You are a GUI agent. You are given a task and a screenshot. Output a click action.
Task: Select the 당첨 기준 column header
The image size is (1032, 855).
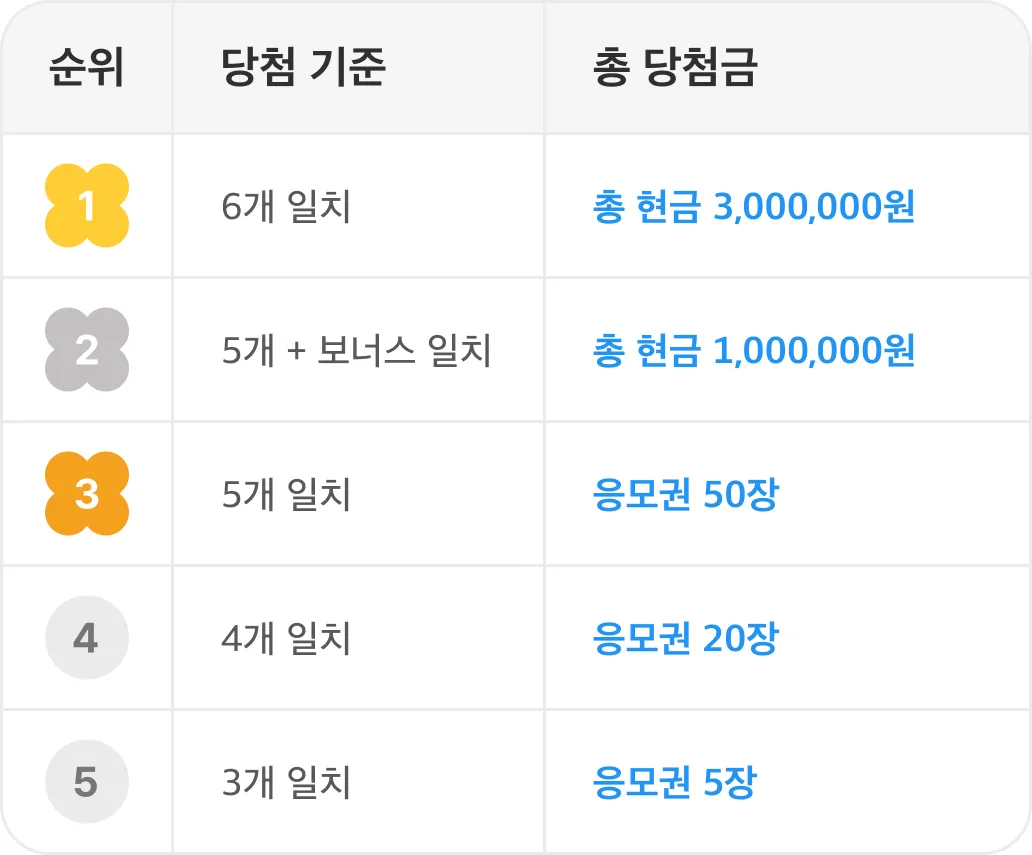pos(303,67)
